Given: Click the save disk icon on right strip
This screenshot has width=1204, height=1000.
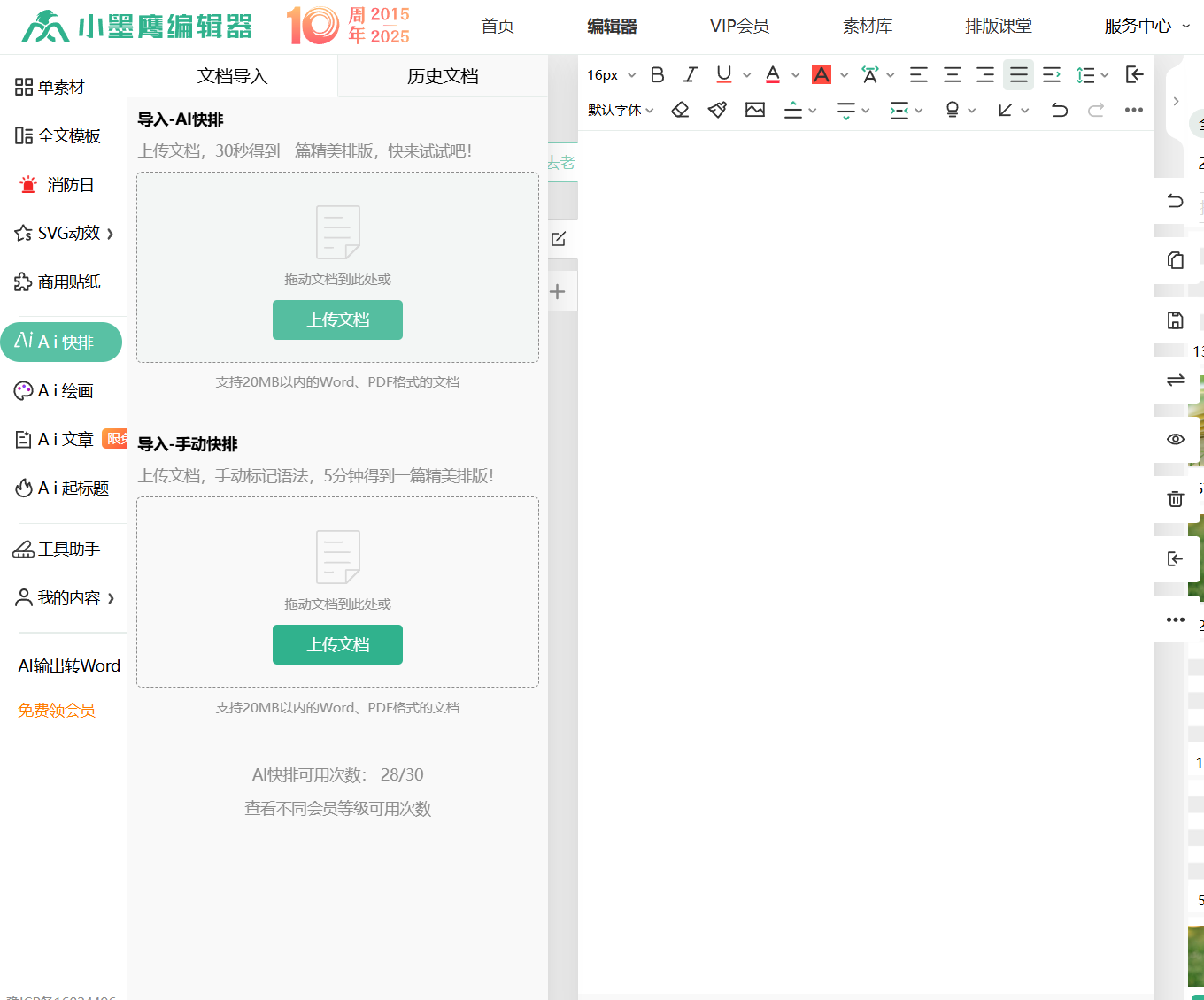Looking at the screenshot, I should pyautogui.click(x=1176, y=320).
